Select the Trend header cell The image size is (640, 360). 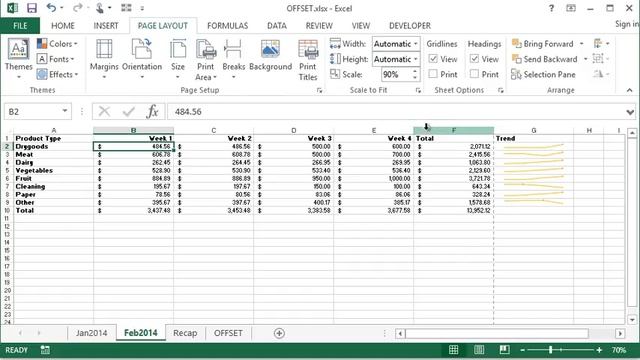(x=533, y=138)
